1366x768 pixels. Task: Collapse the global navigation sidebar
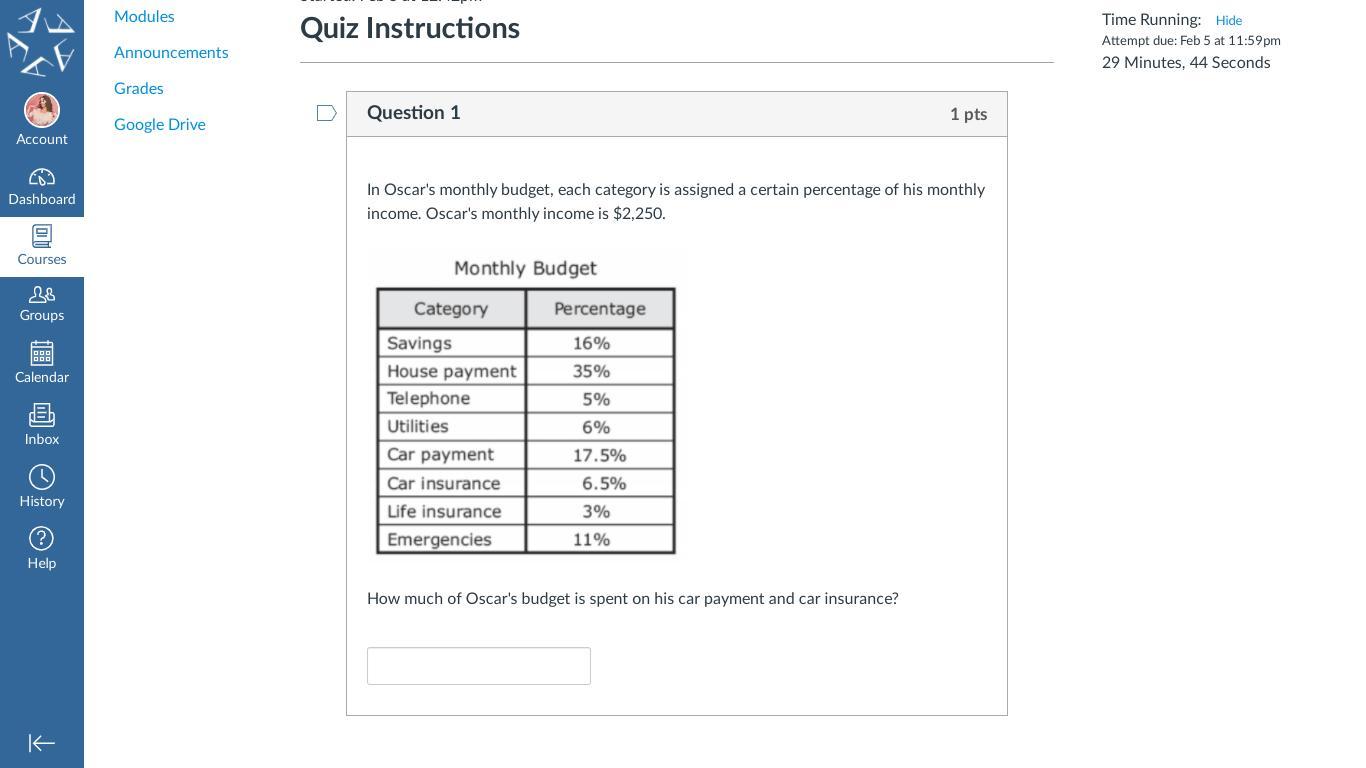click(42, 743)
